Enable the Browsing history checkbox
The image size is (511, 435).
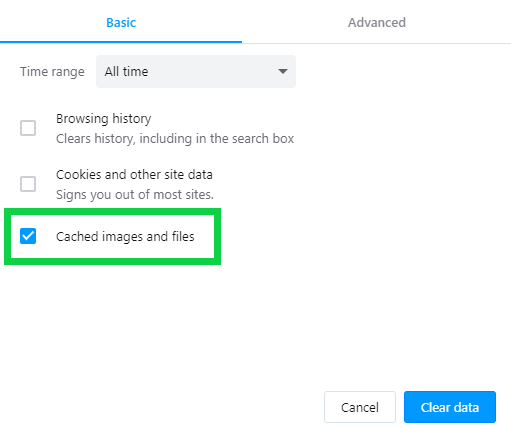[28, 128]
